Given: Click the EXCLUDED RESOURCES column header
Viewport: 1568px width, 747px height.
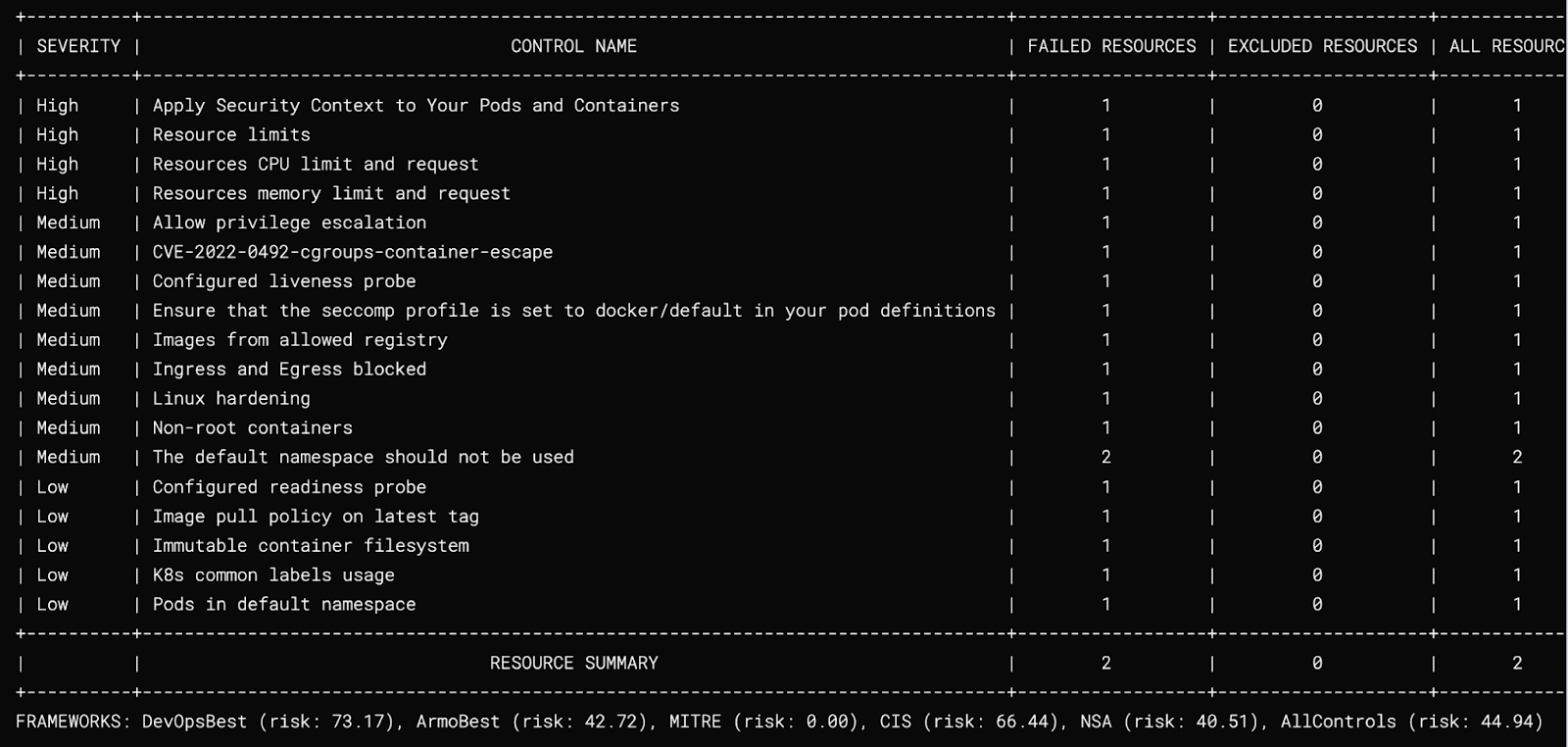Looking at the screenshot, I should point(1322,46).
